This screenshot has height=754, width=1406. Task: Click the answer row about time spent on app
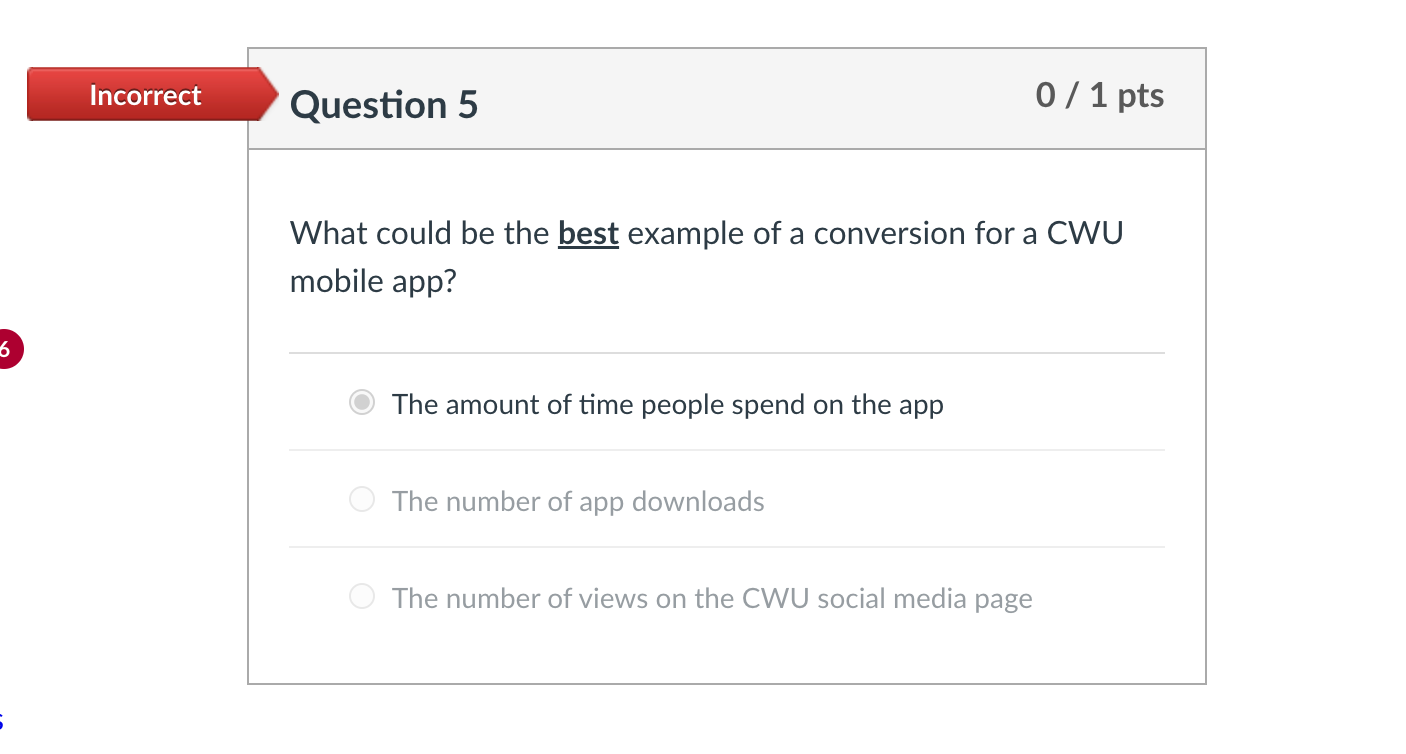click(668, 403)
